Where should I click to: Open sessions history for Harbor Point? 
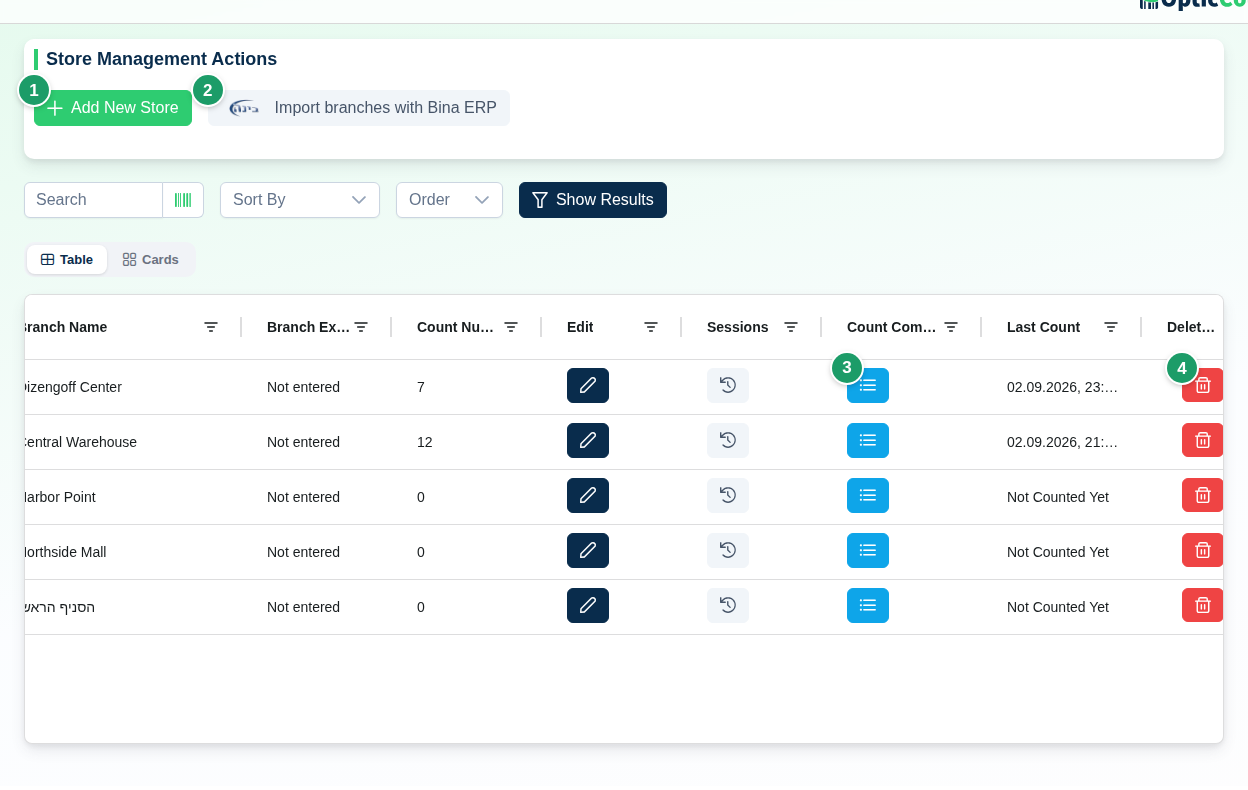(x=728, y=495)
